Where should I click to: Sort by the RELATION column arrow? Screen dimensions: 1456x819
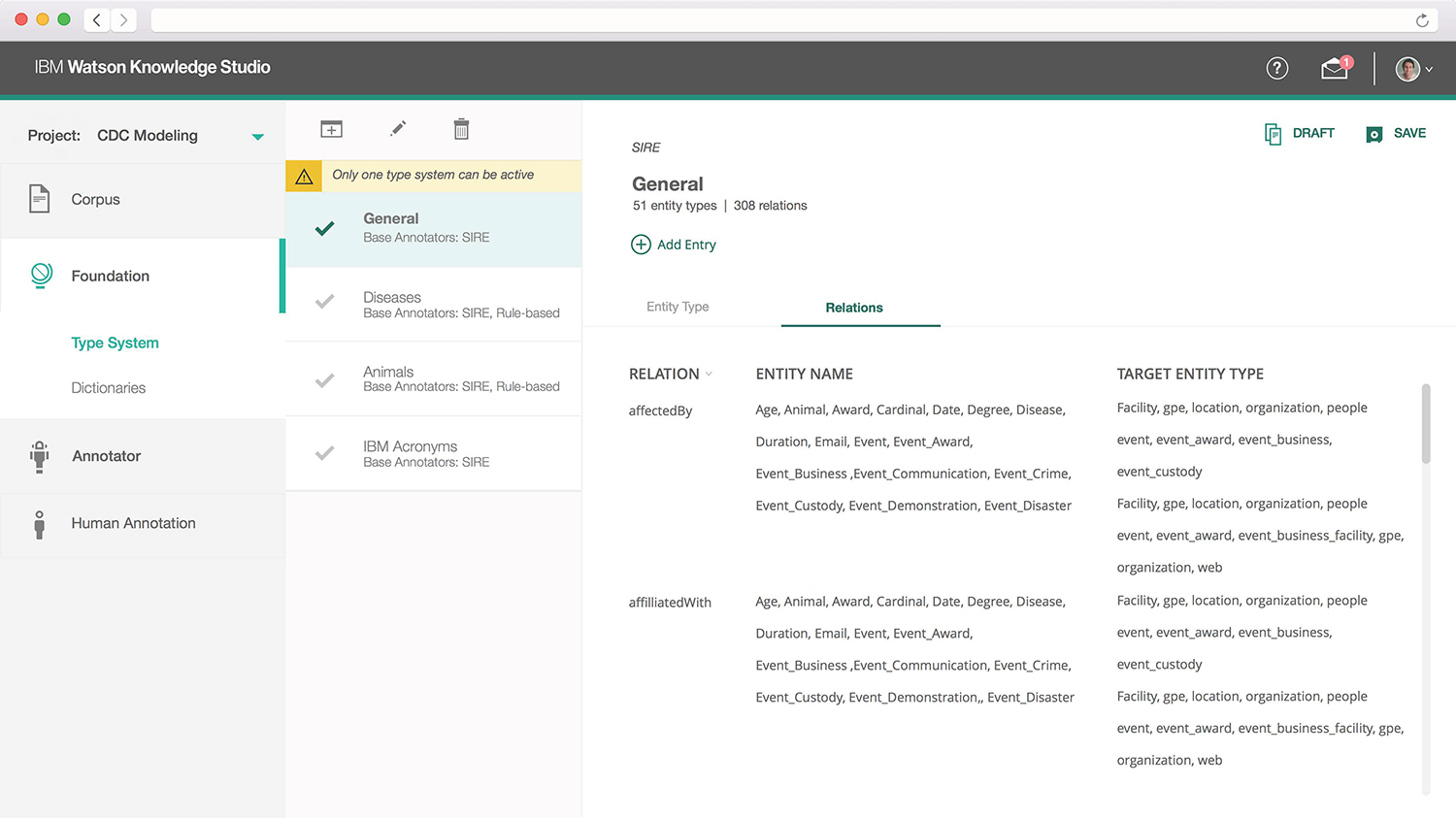point(709,375)
